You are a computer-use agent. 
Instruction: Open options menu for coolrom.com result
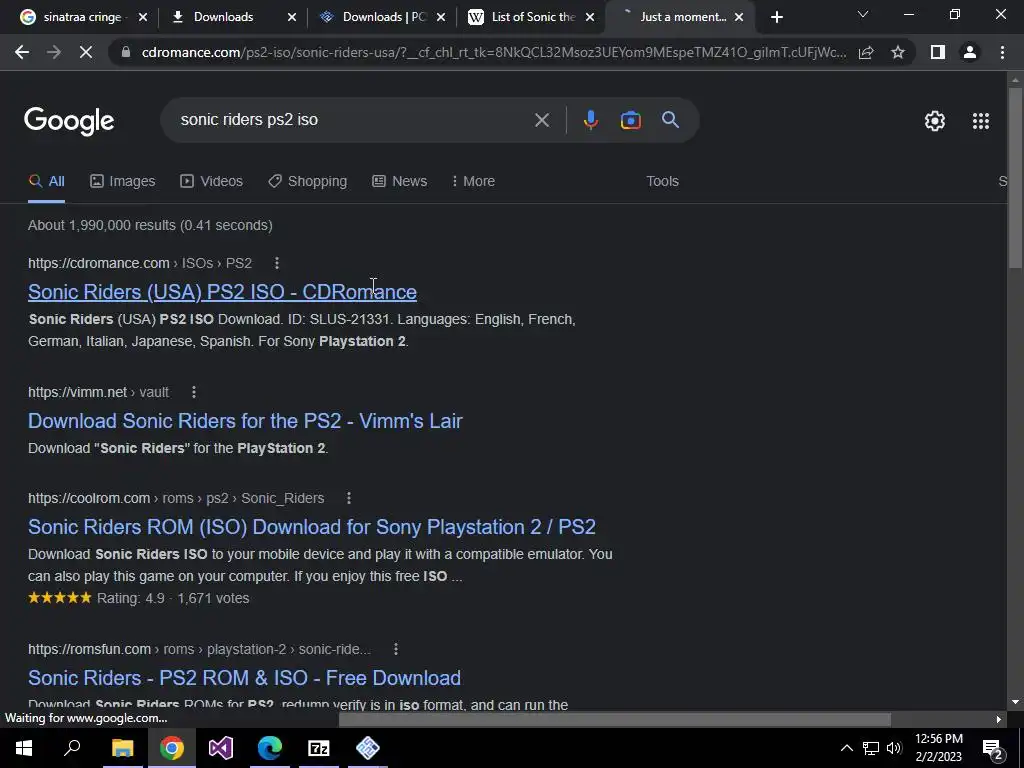pyautogui.click(x=349, y=498)
